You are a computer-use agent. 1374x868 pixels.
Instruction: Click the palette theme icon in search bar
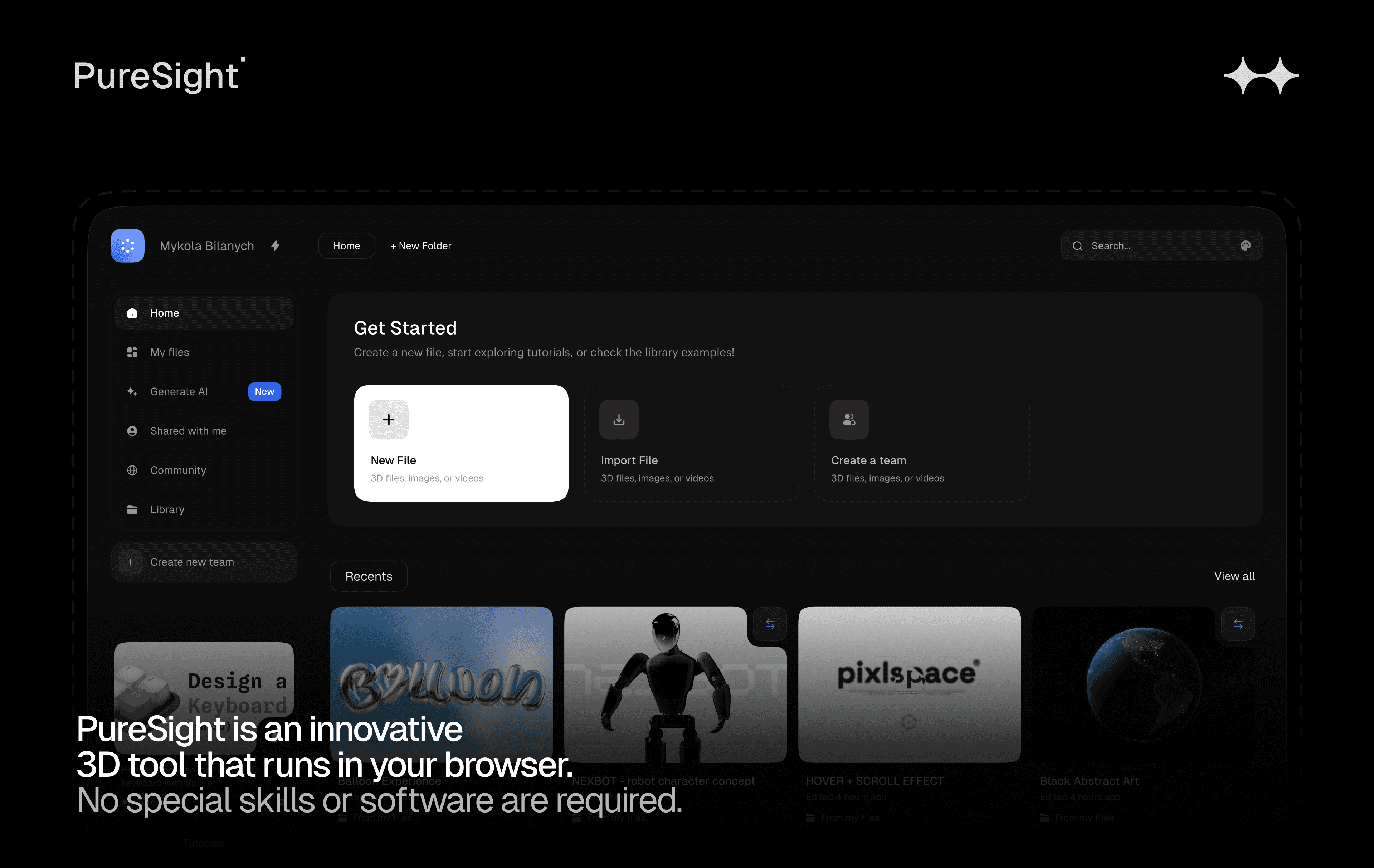coord(1245,245)
